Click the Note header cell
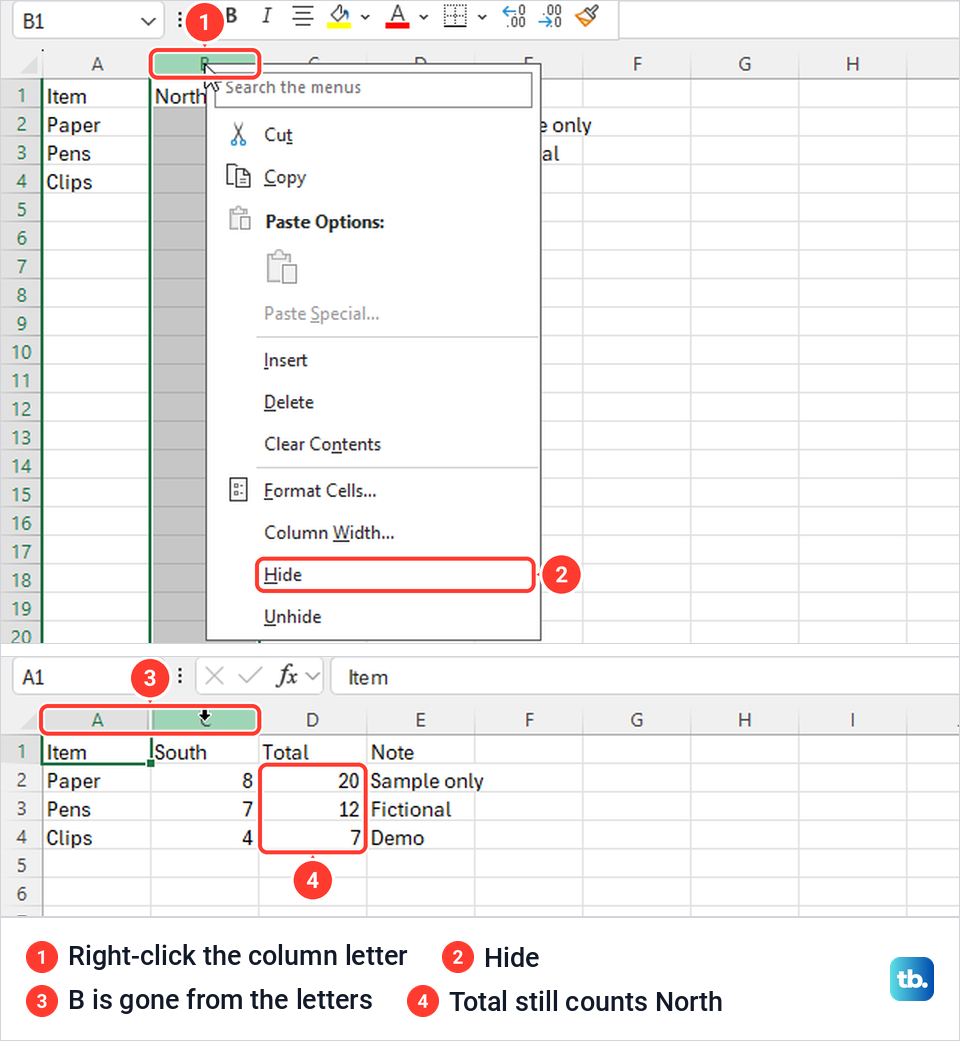960x1041 pixels. click(420, 752)
